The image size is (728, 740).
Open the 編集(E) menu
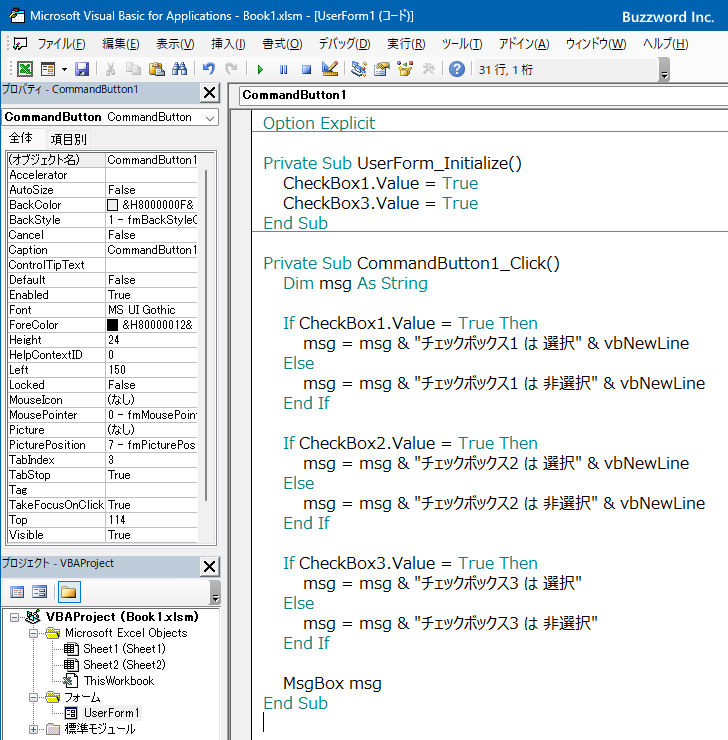point(121,44)
